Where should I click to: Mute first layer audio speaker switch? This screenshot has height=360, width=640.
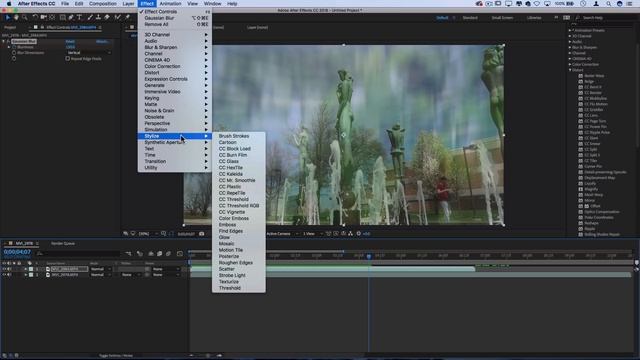coord(9,269)
